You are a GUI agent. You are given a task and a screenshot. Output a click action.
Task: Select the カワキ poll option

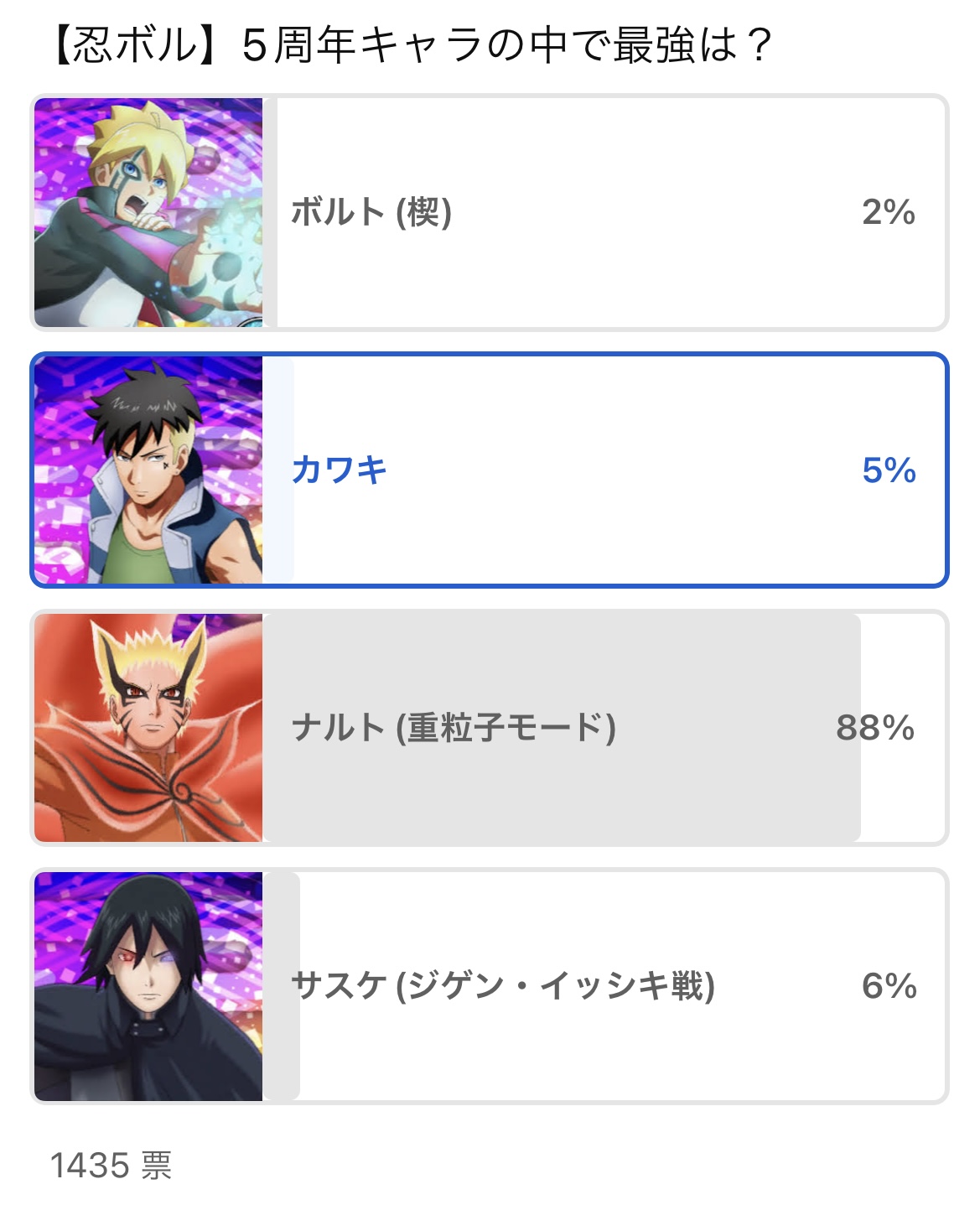point(490,470)
